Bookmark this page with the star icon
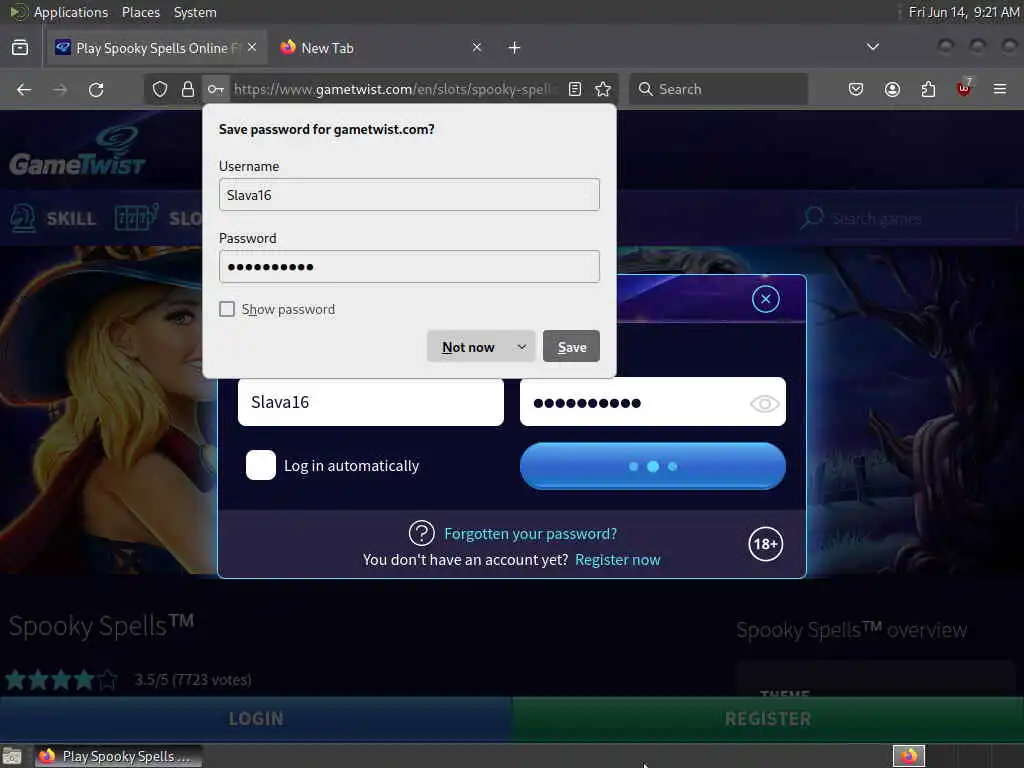 point(603,89)
